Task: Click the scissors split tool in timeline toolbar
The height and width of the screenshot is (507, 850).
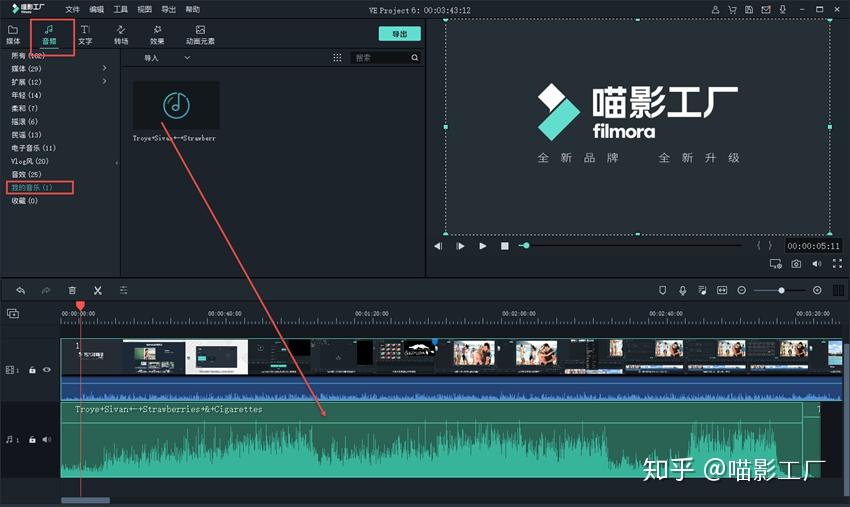Action: [98, 291]
